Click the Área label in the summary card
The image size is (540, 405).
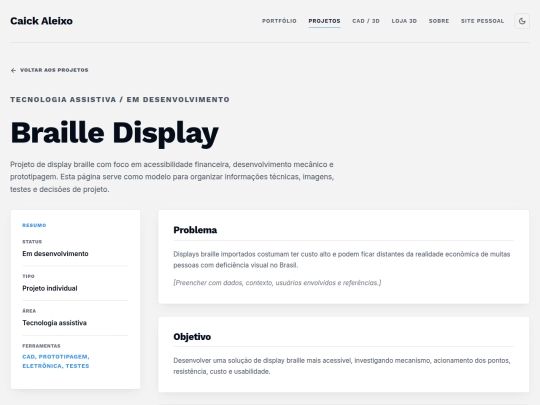pos(29,311)
